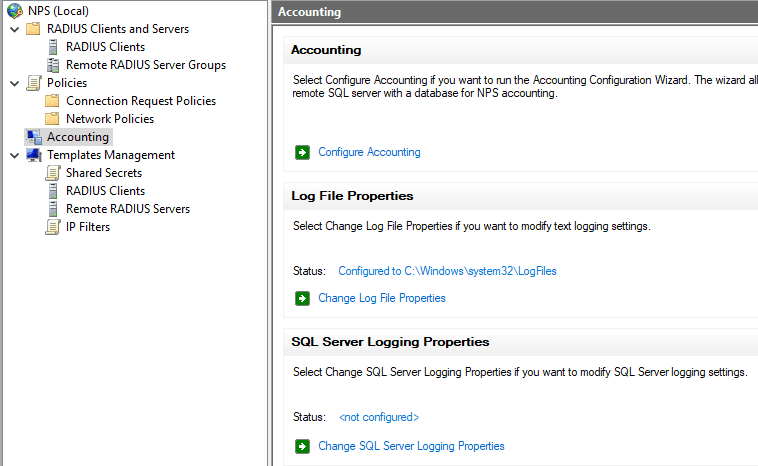Collapse the Policies tree node

pos(13,83)
